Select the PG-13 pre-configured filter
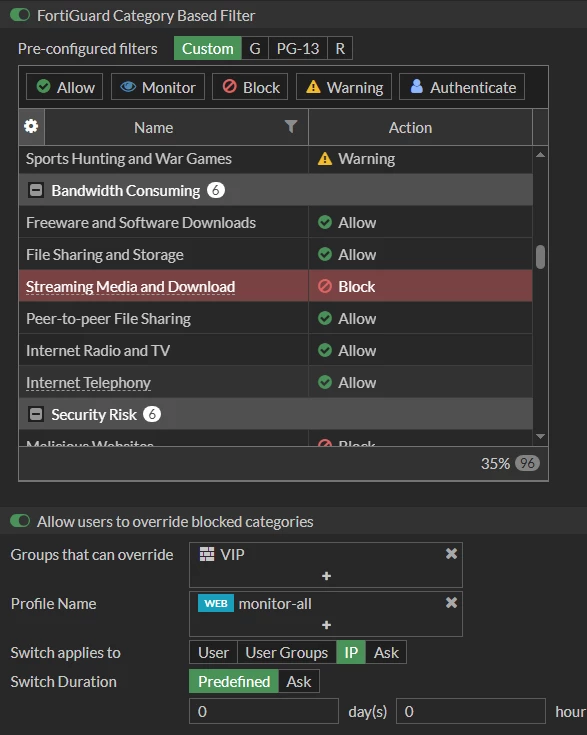 click(298, 48)
